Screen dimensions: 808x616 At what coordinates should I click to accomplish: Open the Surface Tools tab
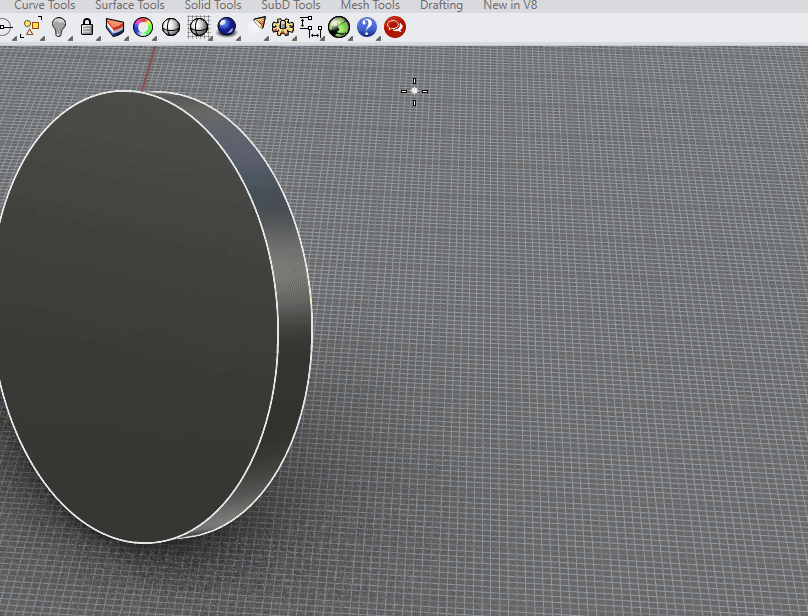[129, 5]
